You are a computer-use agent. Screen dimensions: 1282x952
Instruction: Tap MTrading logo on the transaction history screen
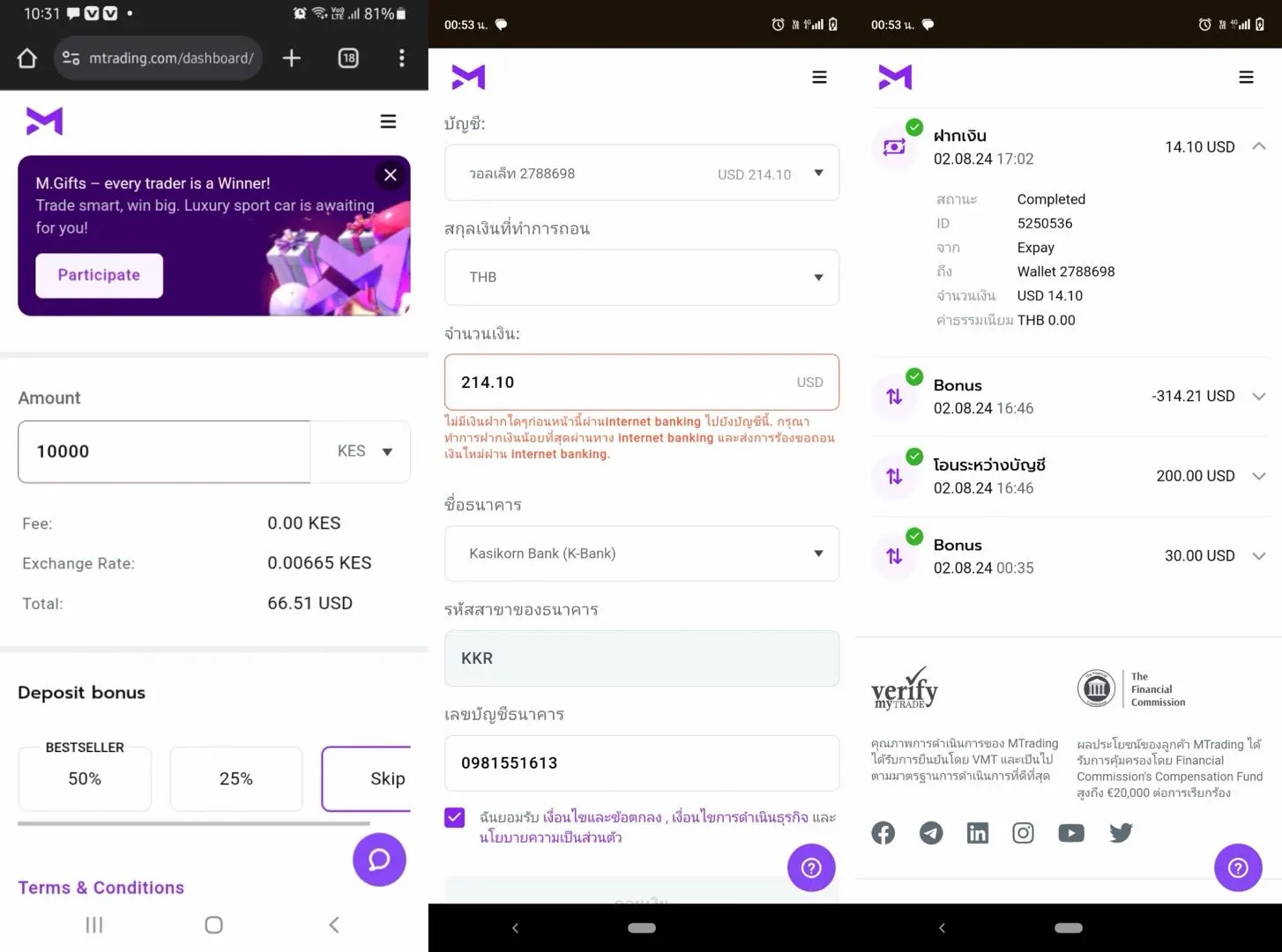coord(895,78)
